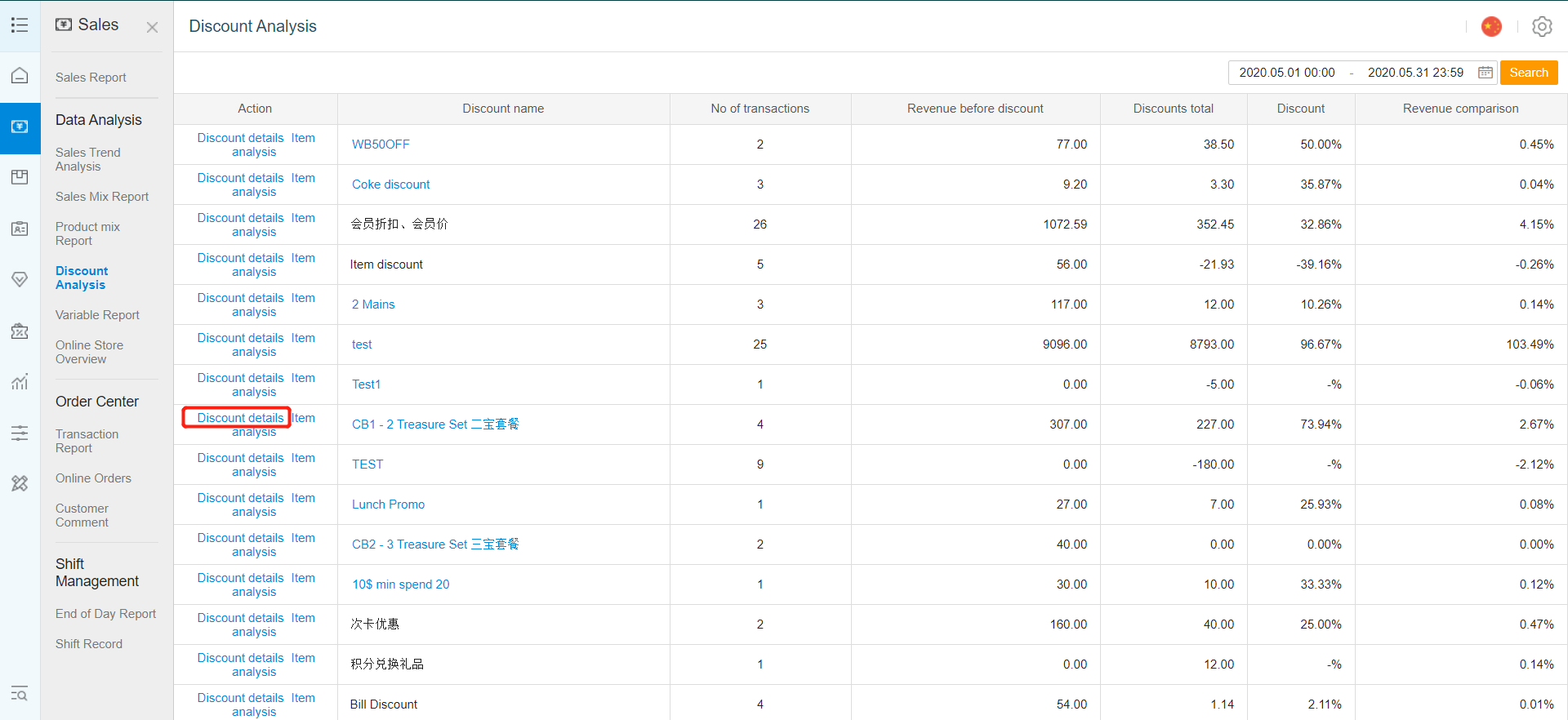Open Variable Report menu item
Viewport: 1568px width, 720px height.
[x=97, y=315]
